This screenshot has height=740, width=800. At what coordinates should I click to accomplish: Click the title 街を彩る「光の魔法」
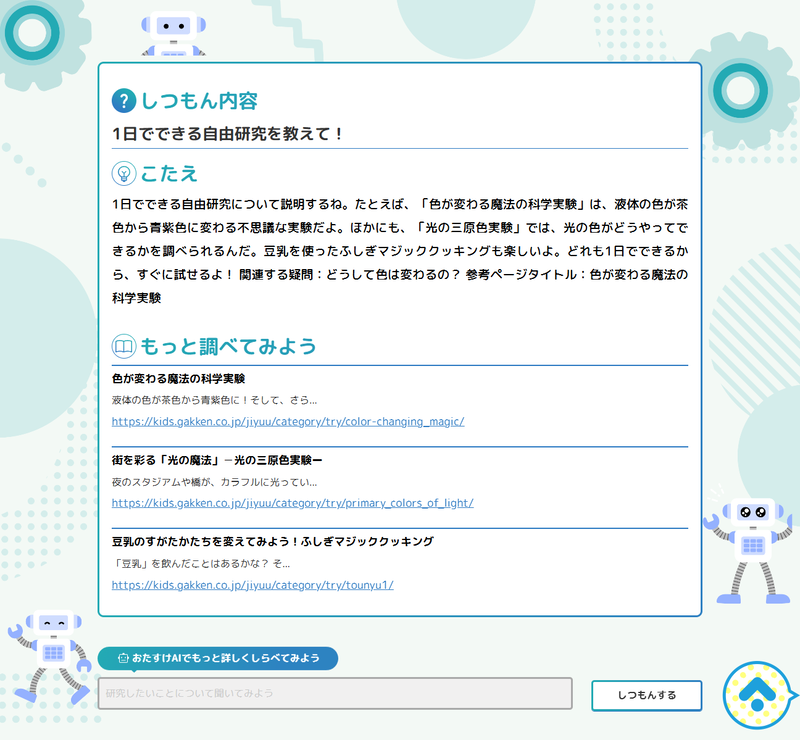point(217,460)
